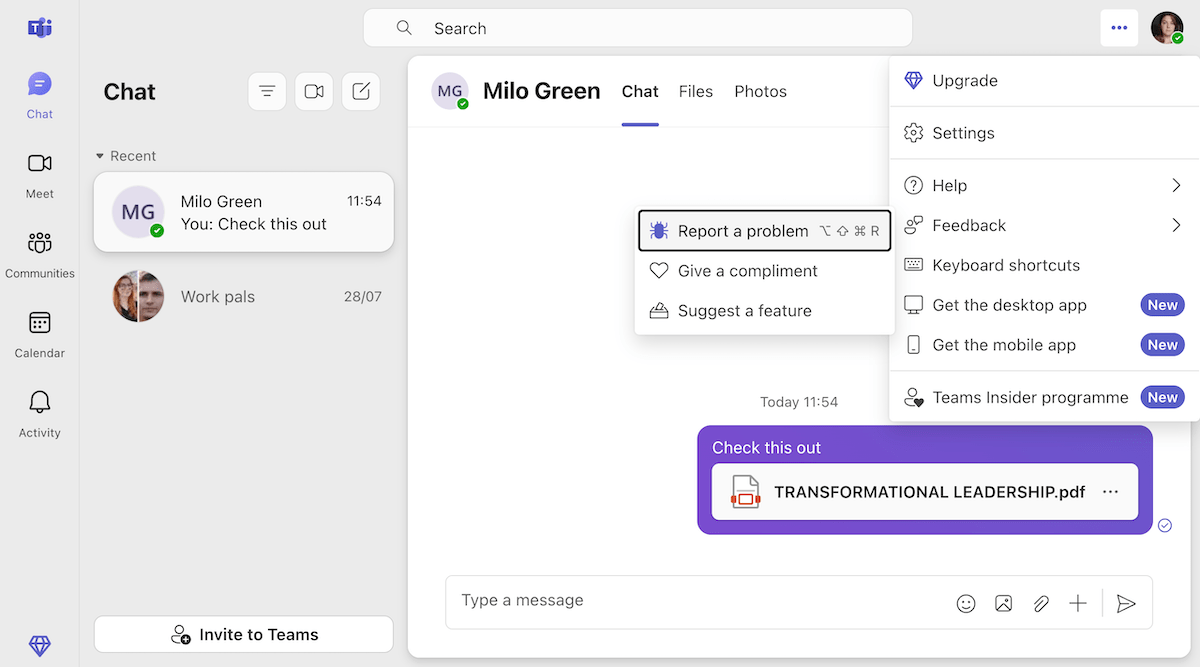Click Milo Green's avatar in chat header
The image size is (1200, 667).
click(x=450, y=91)
